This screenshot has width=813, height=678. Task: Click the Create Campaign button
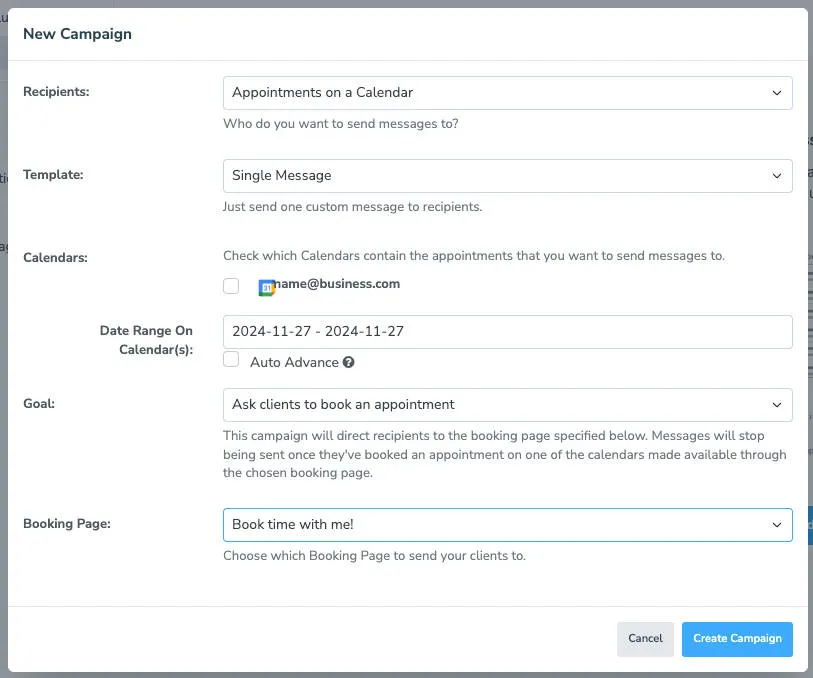pyautogui.click(x=737, y=638)
